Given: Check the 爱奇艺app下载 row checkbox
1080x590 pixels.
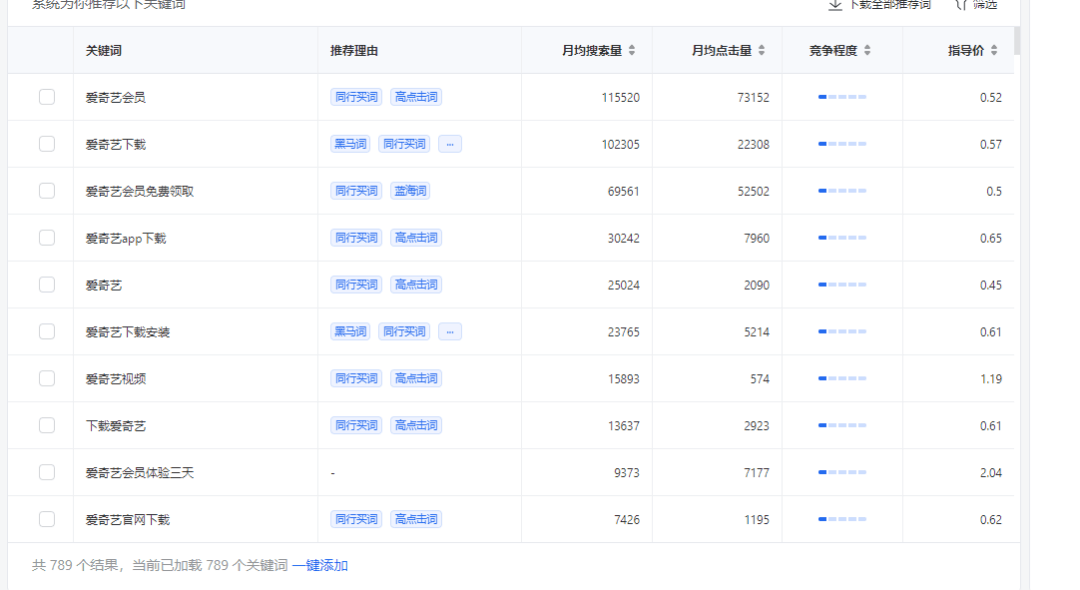Looking at the screenshot, I should coord(47,238).
